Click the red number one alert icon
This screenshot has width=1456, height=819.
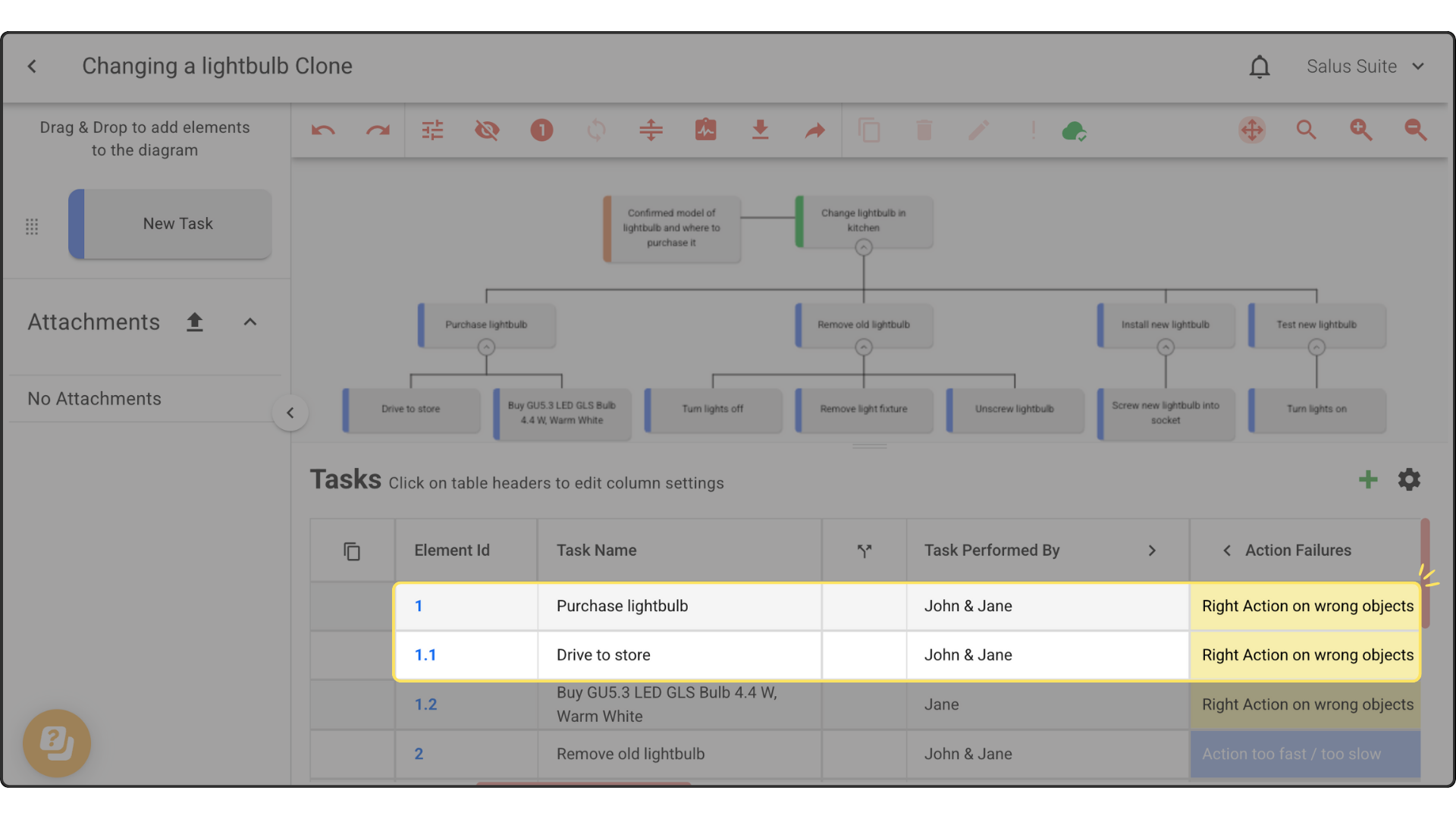[541, 130]
